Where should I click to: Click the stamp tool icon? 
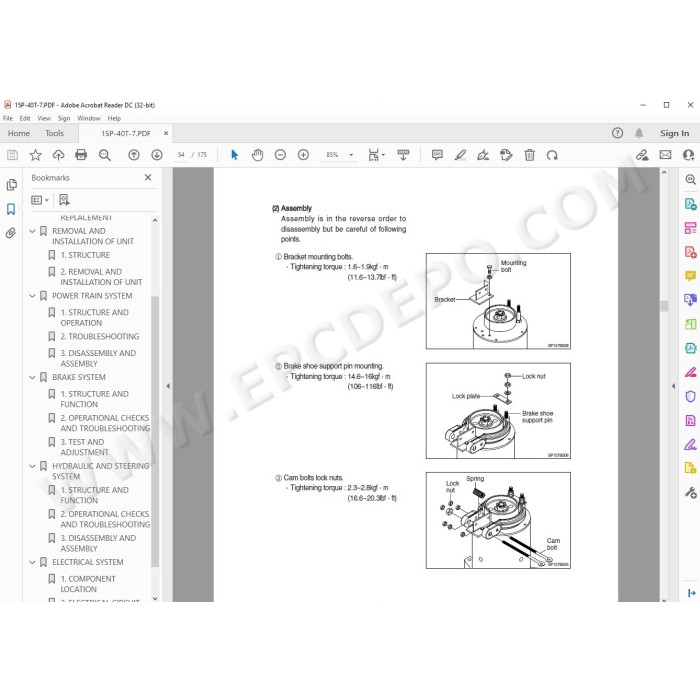pos(506,155)
